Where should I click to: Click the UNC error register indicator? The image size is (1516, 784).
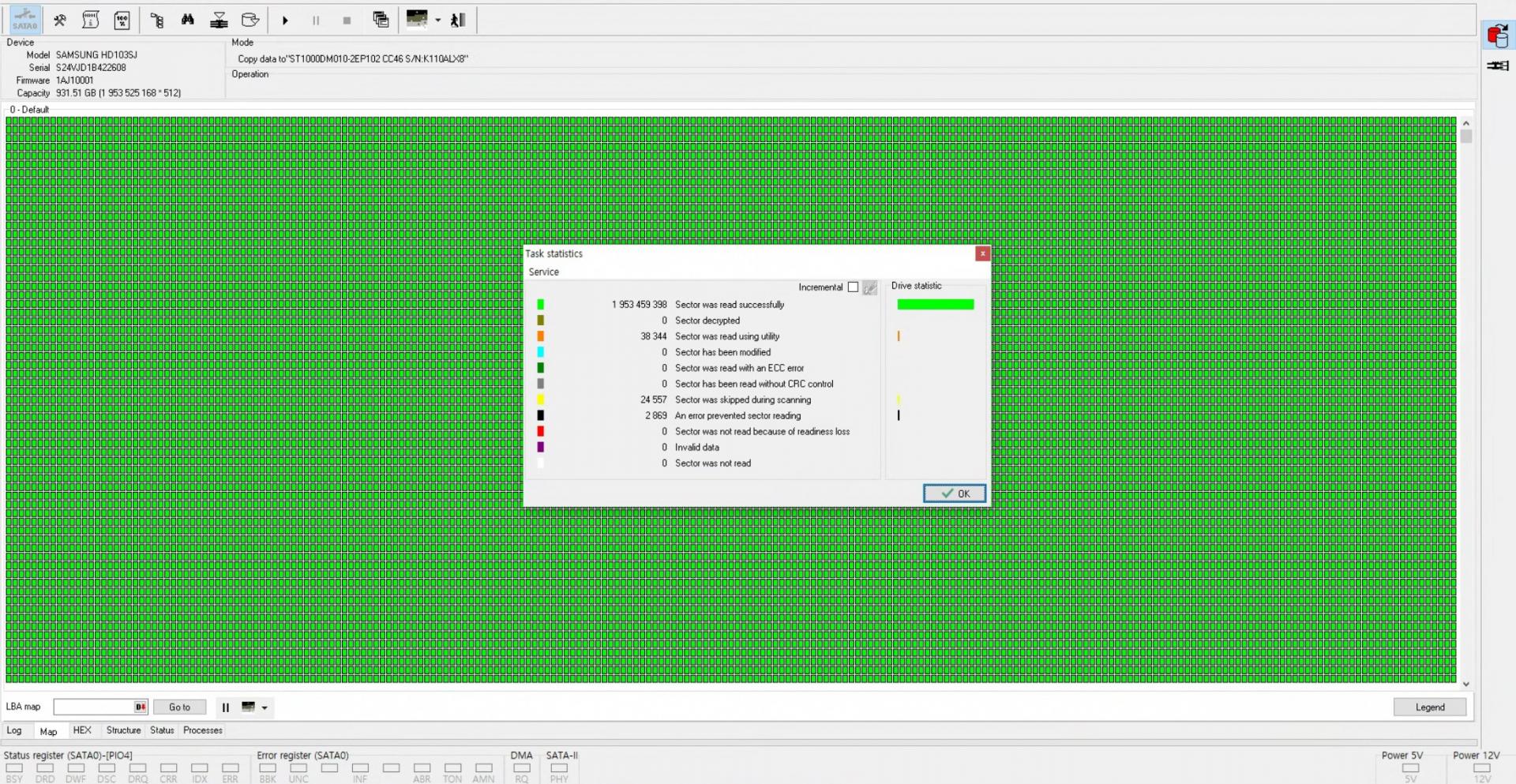coord(298,767)
